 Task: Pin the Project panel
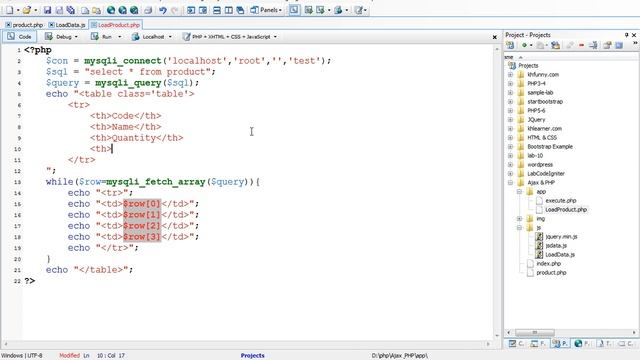[x=627, y=35]
